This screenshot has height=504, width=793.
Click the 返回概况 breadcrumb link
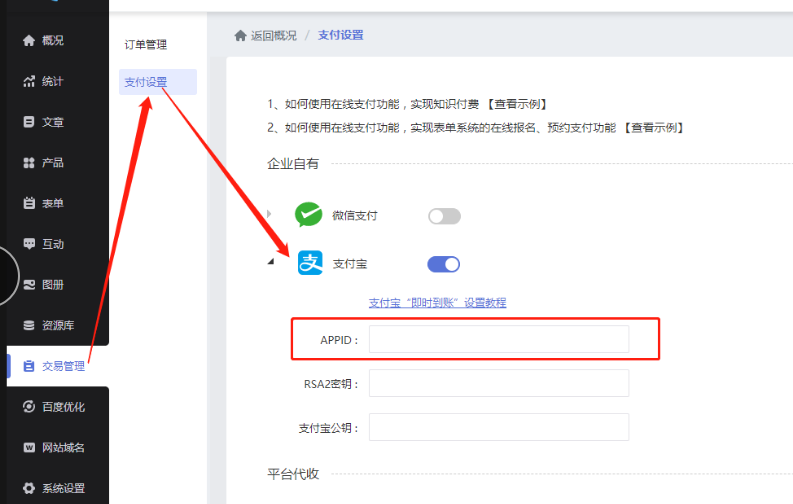274,35
